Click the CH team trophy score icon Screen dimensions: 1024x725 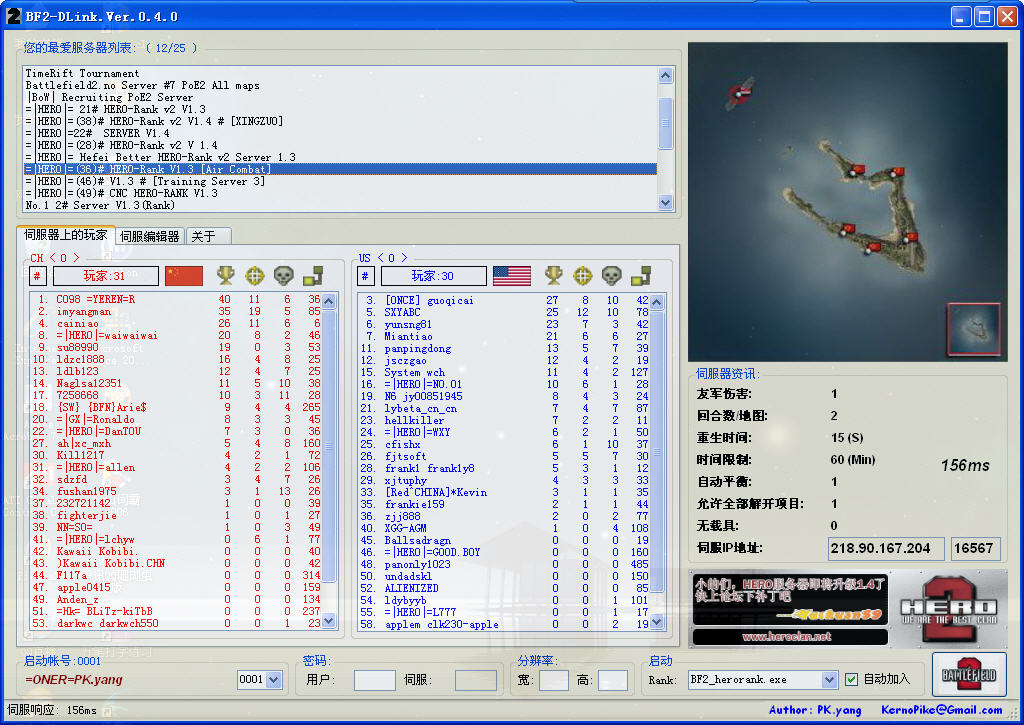(225, 276)
